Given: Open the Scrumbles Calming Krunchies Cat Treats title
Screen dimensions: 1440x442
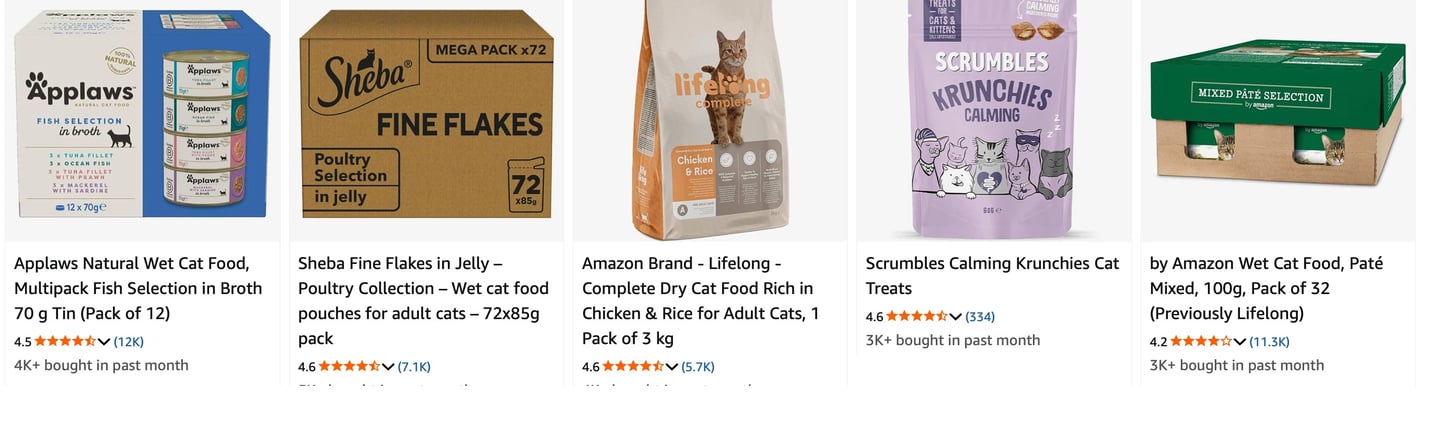Looking at the screenshot, I should (x=992, y=275).
